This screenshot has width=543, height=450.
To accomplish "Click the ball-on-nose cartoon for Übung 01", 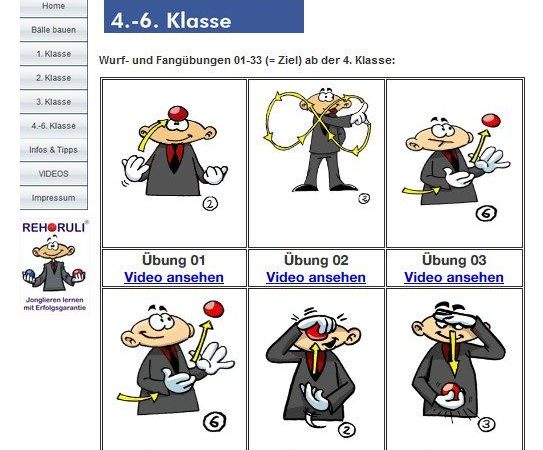I will pos(175,158).
